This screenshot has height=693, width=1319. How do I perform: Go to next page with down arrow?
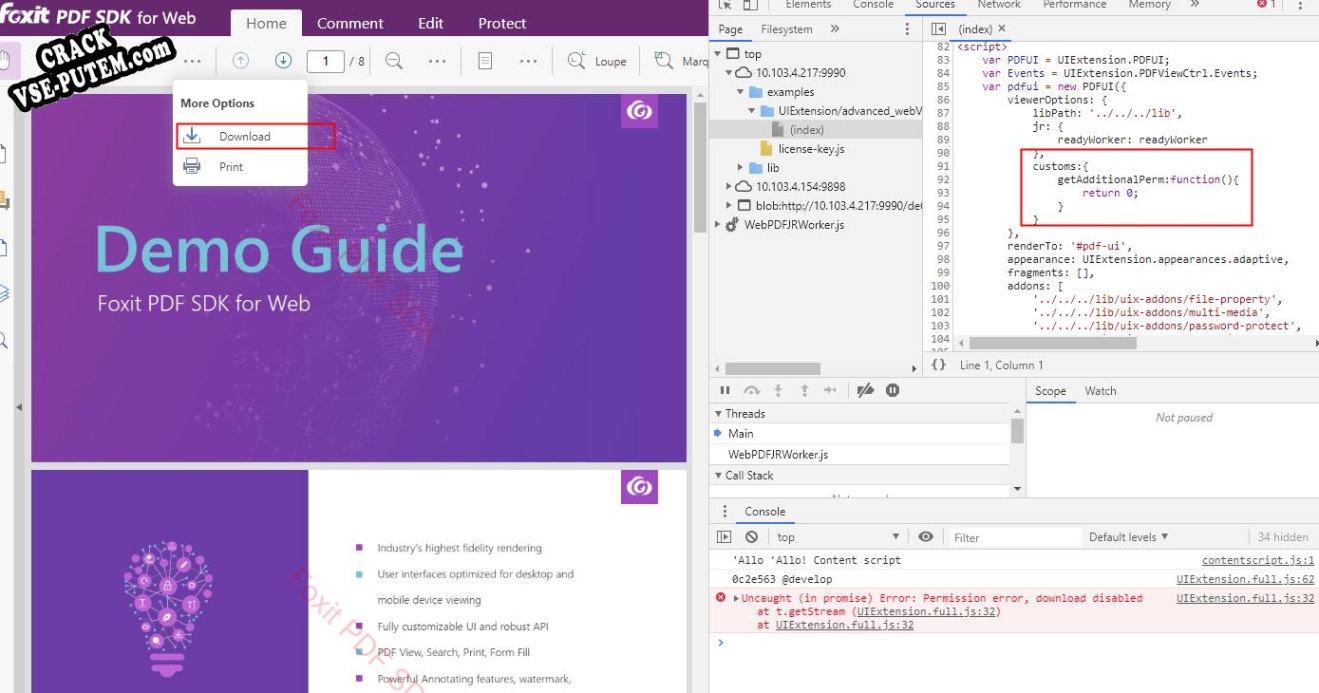pos(283,61)
